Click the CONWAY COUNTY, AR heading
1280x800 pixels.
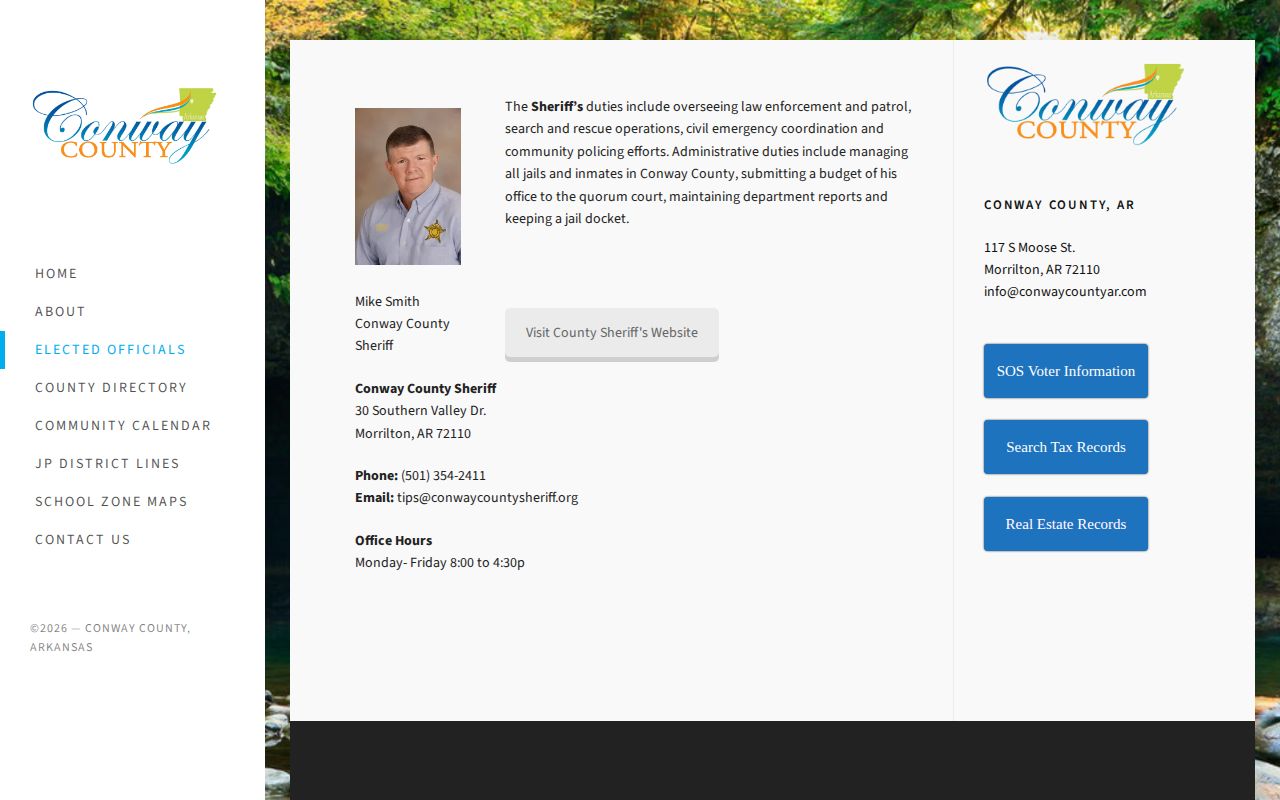coord(1059,205)
